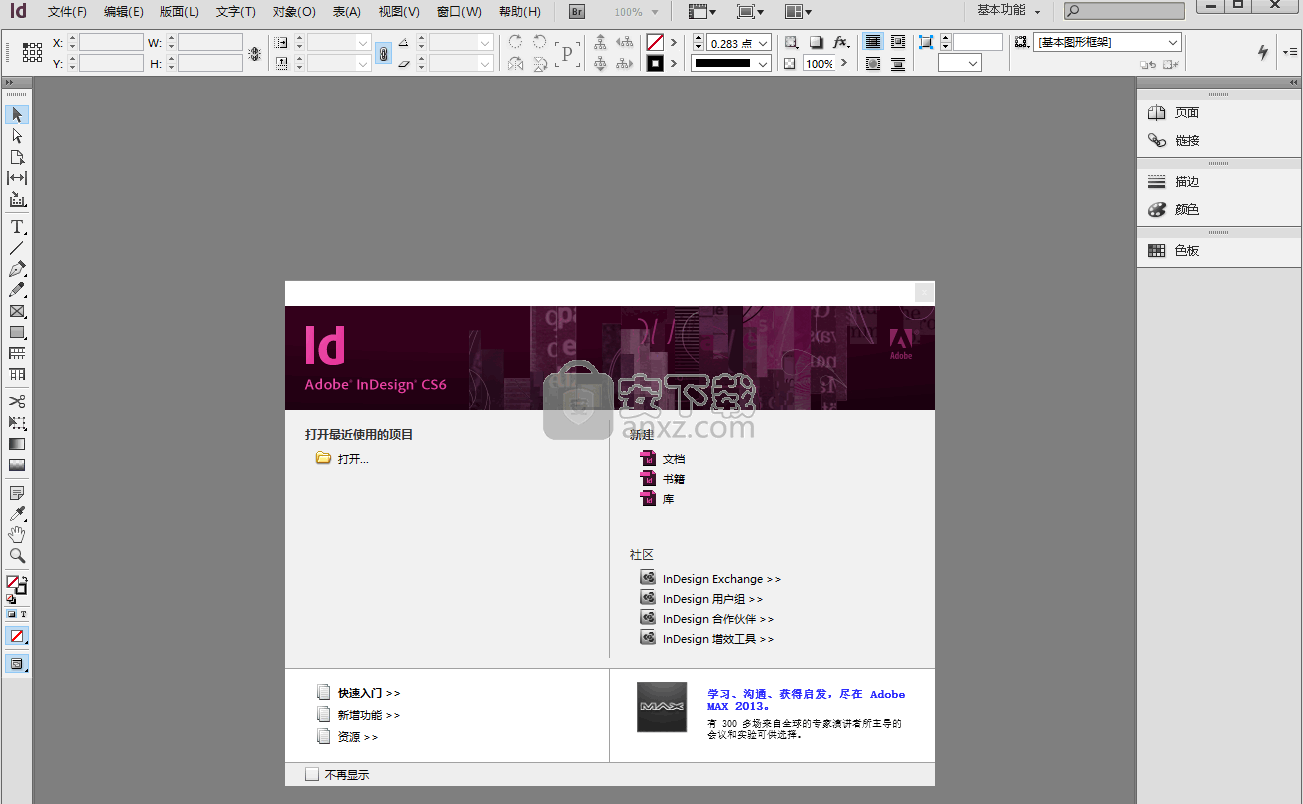Select the Scissors tool
The width and height of the screenshot is (1303, 804).
[x=17, y=402]
